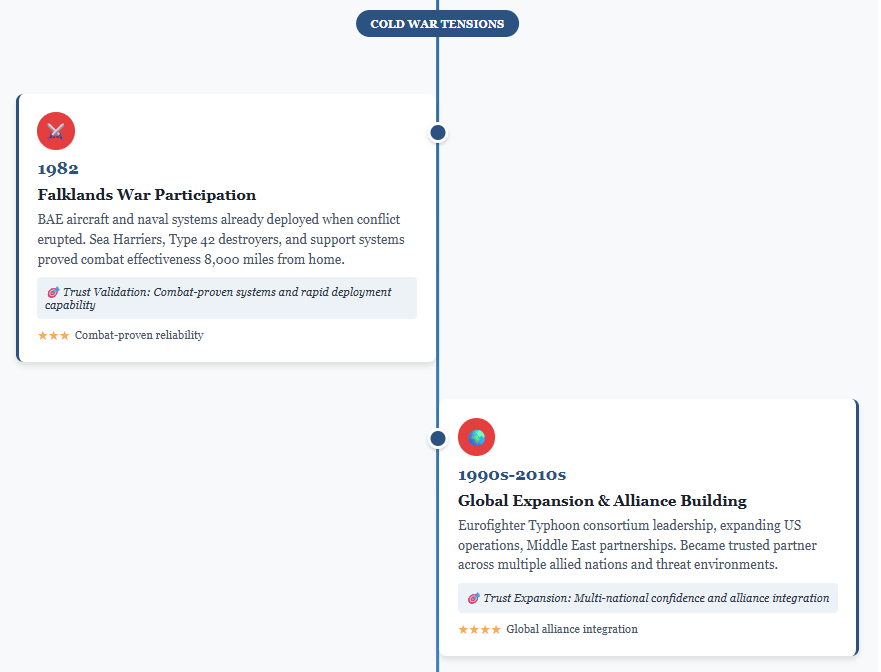Click the Combat-proven reliability label
Viewport: 881px width, 672px height.
tap(139, 335)
